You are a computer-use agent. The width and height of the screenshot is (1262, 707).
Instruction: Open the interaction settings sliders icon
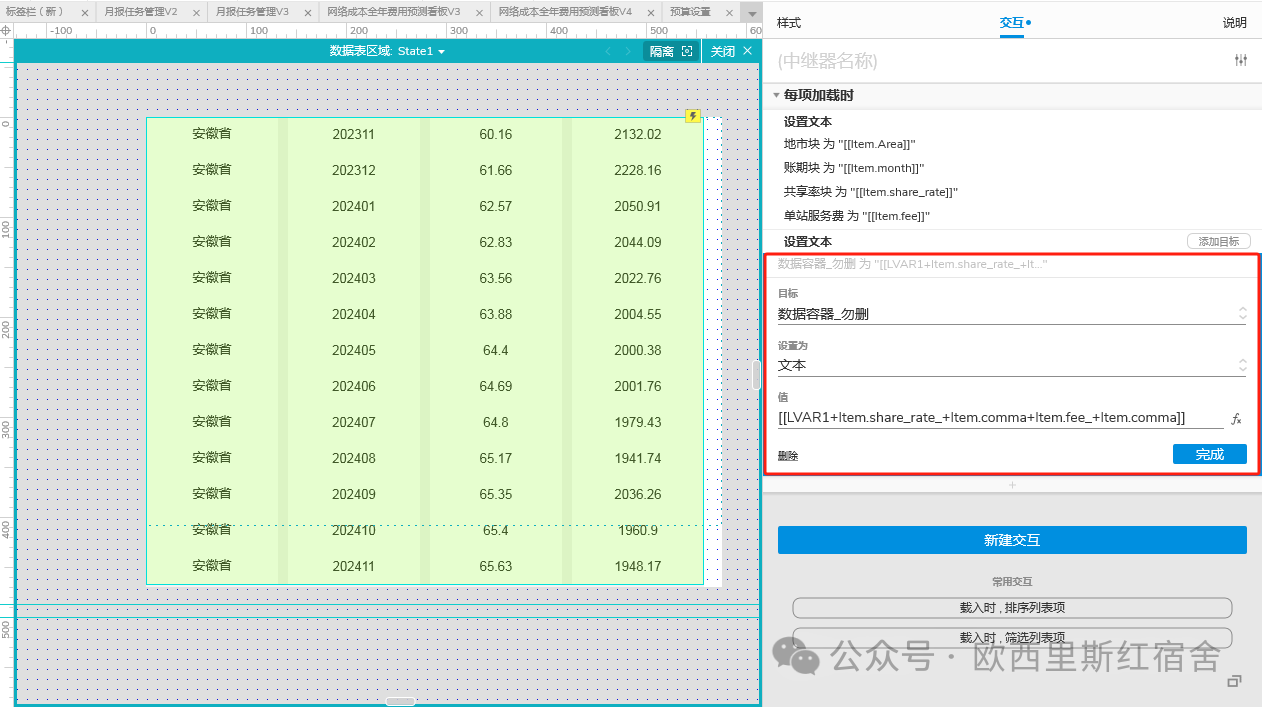pyautogui.click(x=1241, y=61)
